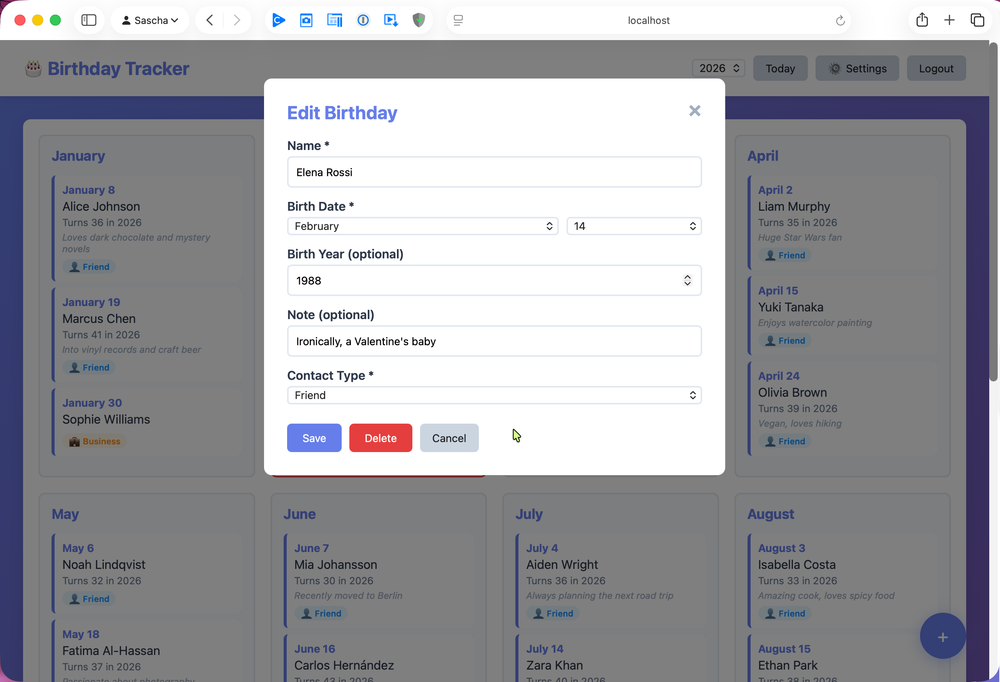Click the Birth Year field showing 1988

point(494,280)
